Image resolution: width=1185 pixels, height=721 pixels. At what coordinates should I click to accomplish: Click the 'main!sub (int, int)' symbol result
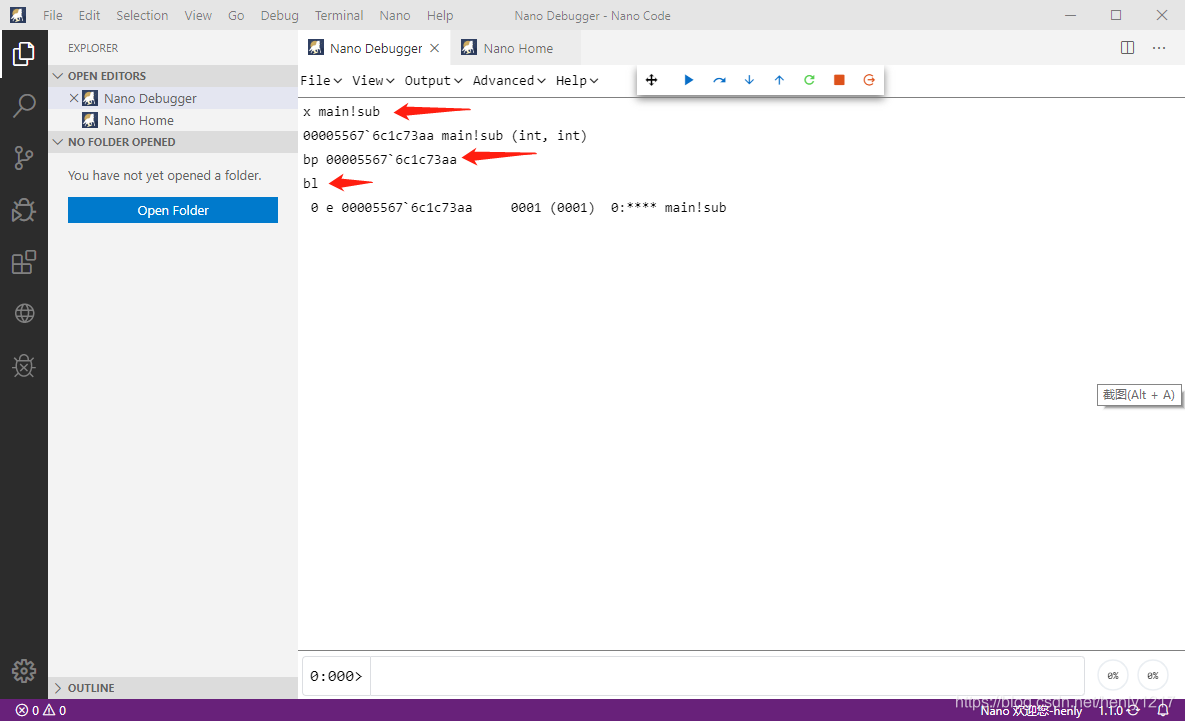click(514, 135)
